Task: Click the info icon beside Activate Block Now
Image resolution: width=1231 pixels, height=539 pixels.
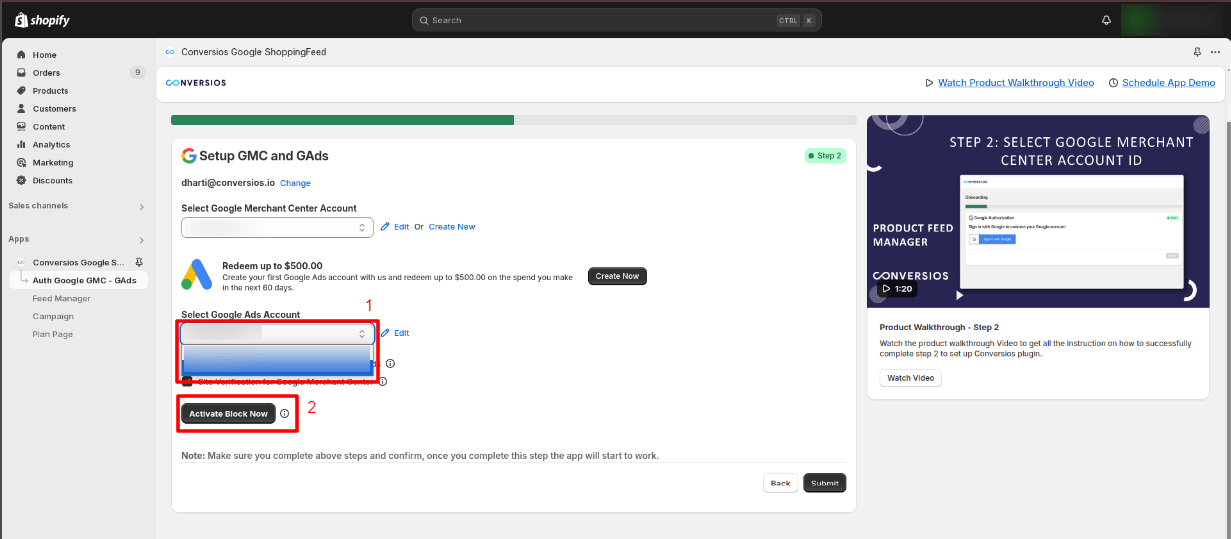Action: pos(285,414)
